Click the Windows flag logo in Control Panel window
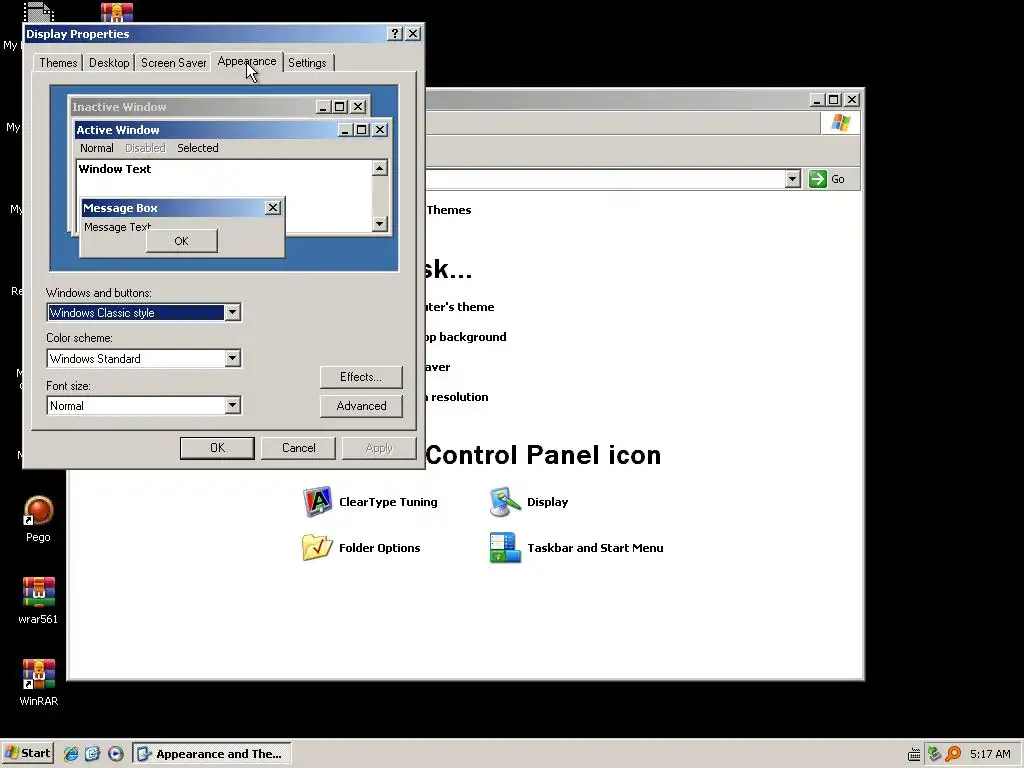The width and height of the screenshot is (1024, 768). 840,123
